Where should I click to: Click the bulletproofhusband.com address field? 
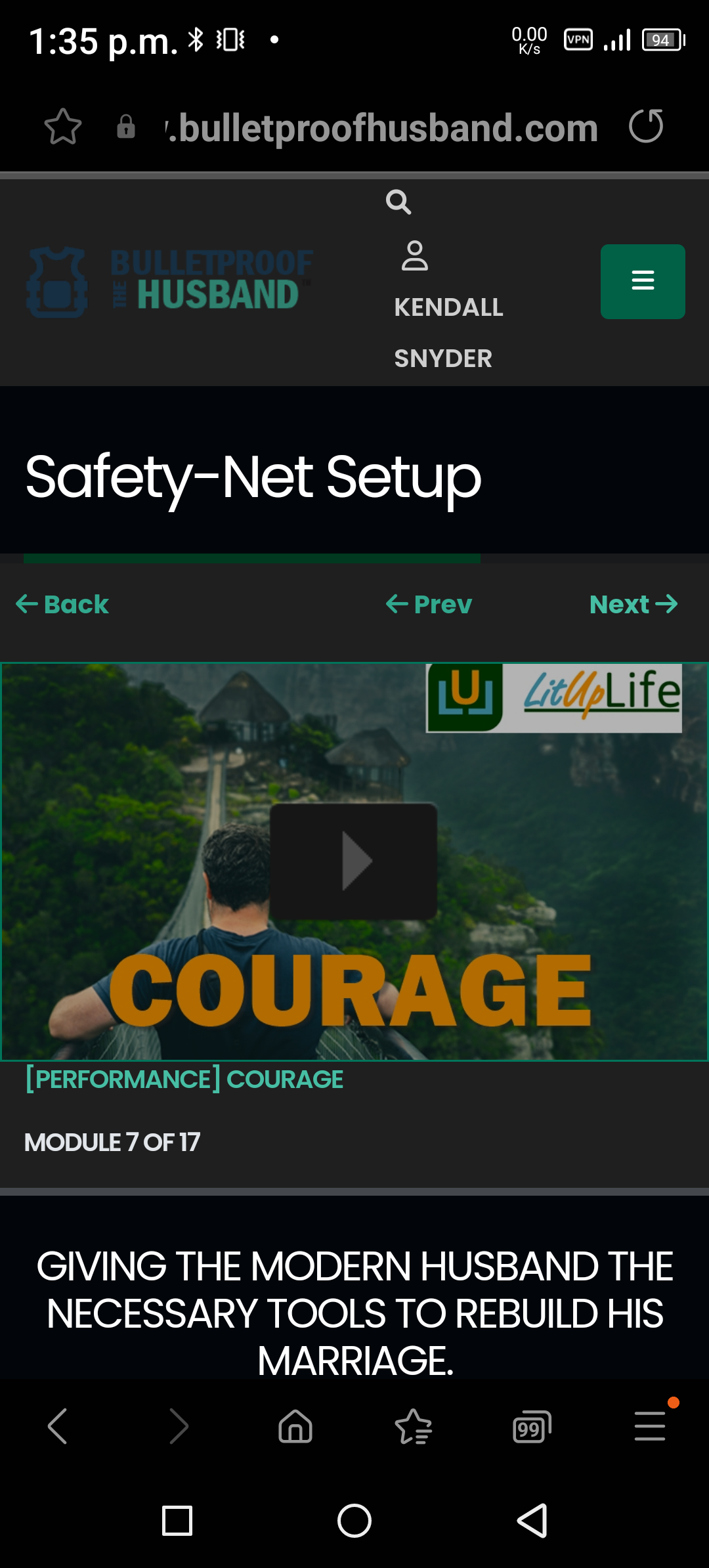(381, 127)
